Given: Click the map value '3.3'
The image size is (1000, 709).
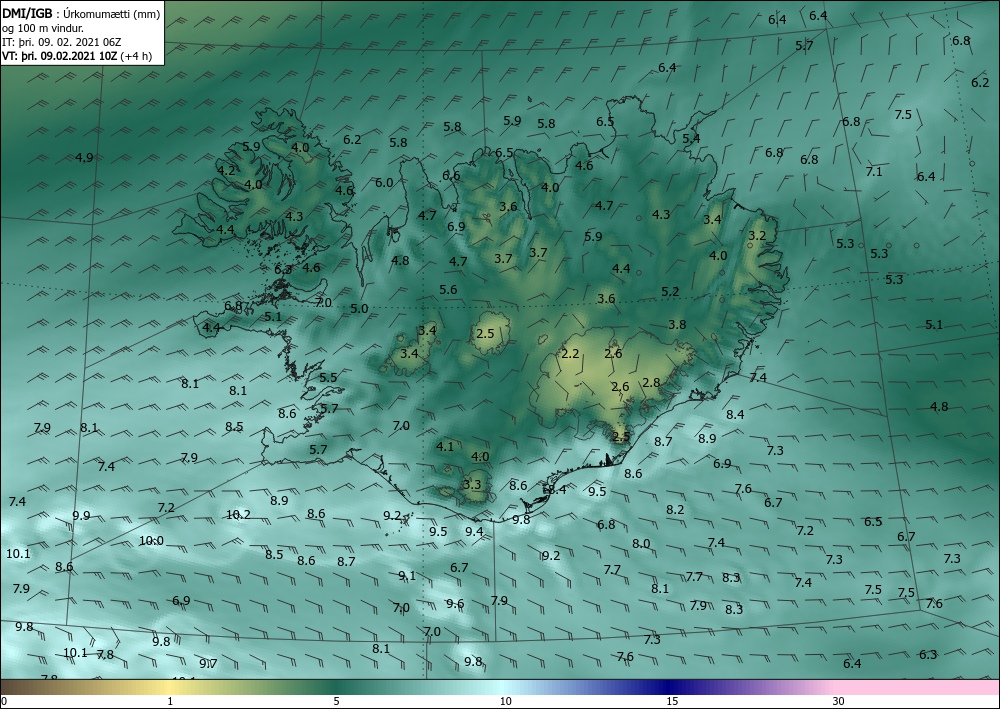Looking at the screenshot, I should (472, 485).
